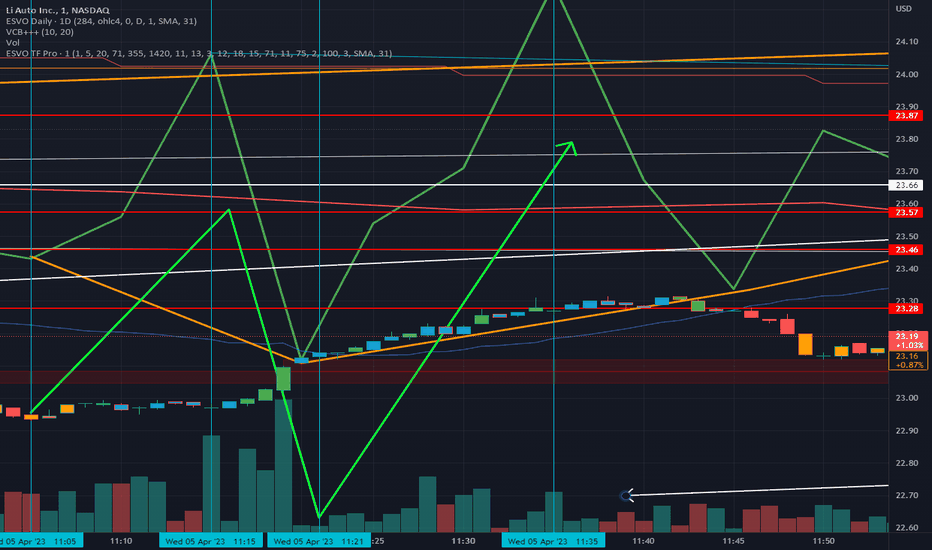This screenshot has width=932, height=550.
Task: Click the 23.16 +0.87% orange price label
Action: coord(908,360)
